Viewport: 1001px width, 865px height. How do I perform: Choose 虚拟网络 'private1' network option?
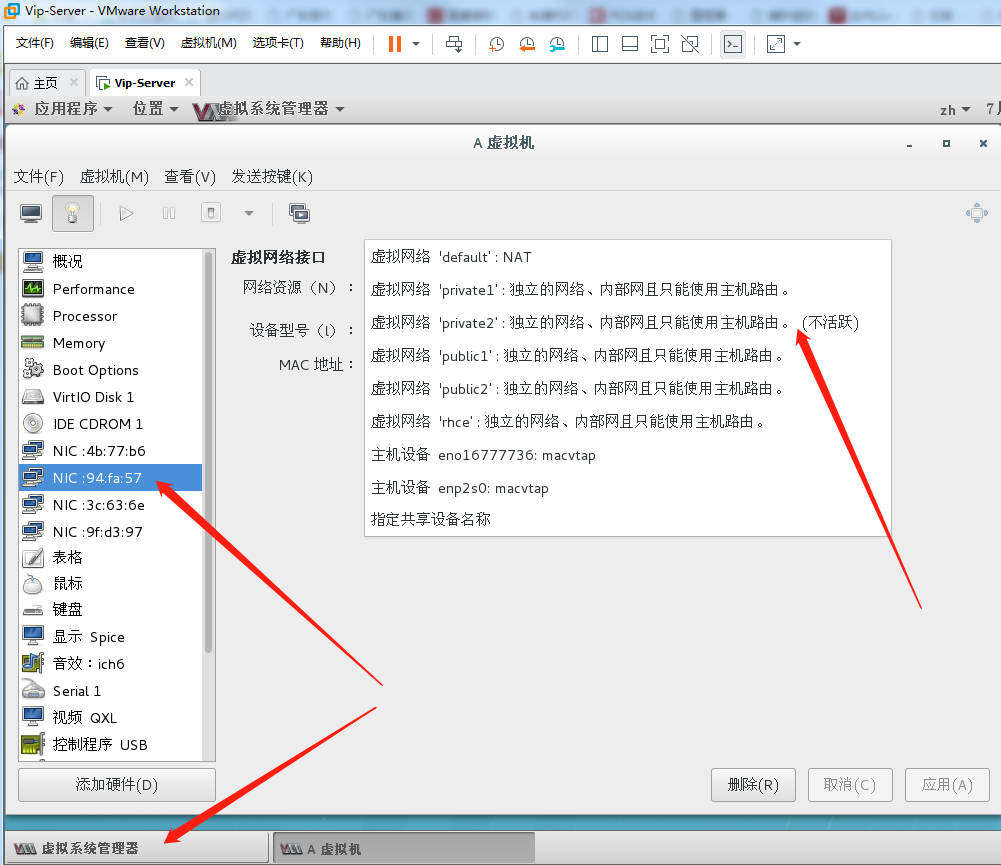pos(628,290)
